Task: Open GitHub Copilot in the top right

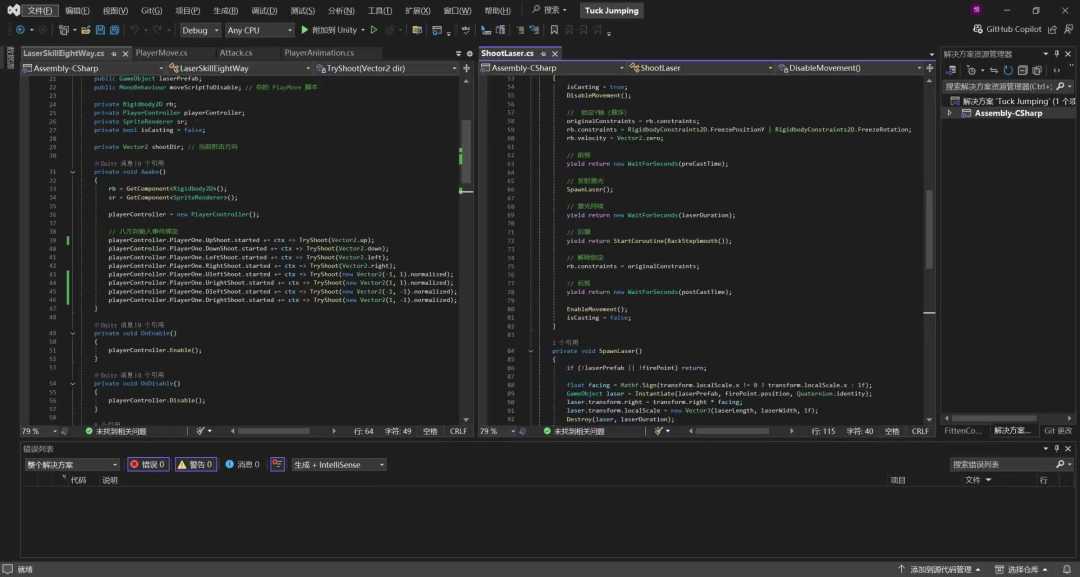Action: click(x=1007, y=30)
